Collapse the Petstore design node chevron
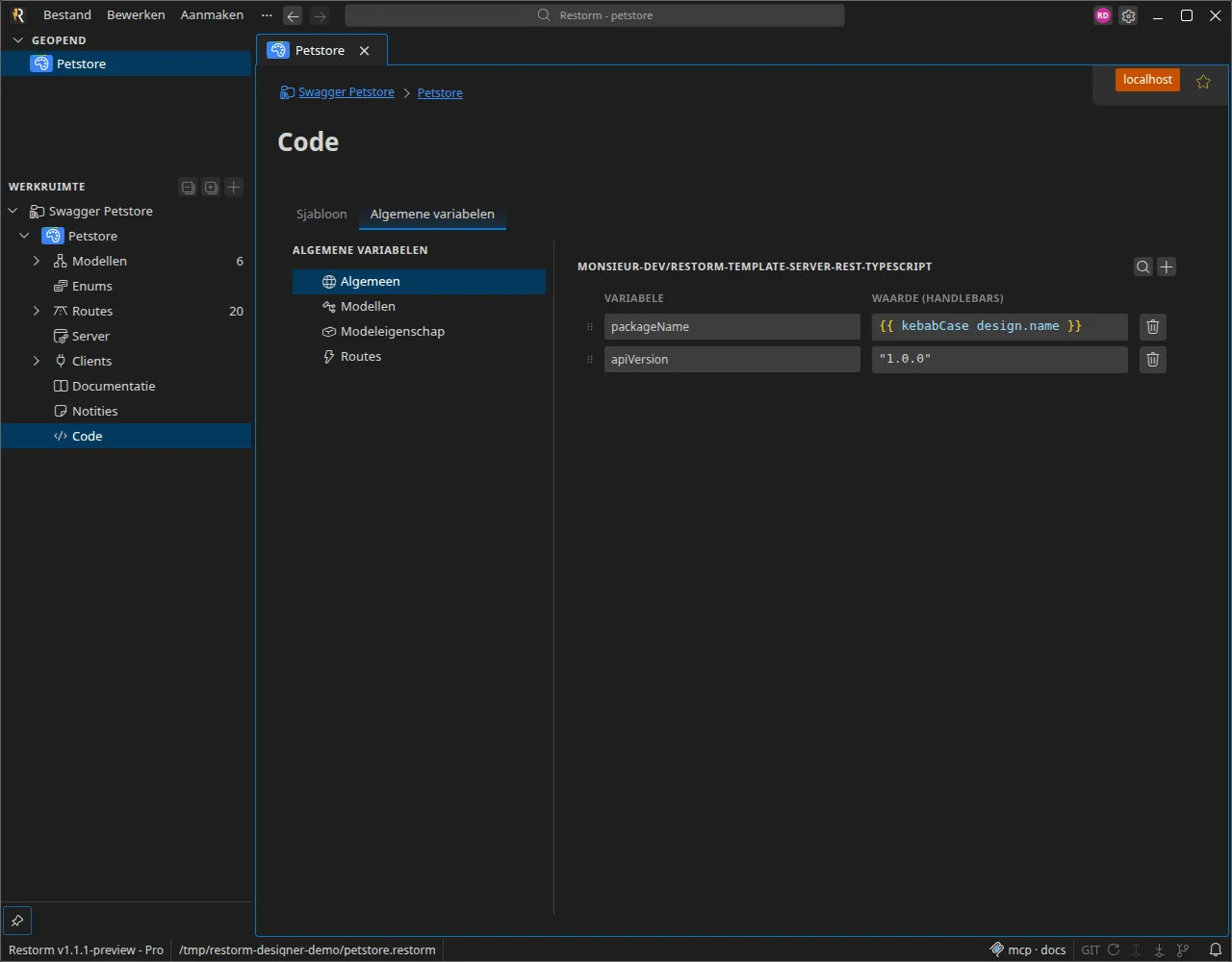Viewport: 1232px width, 962px height. [24, 236]
